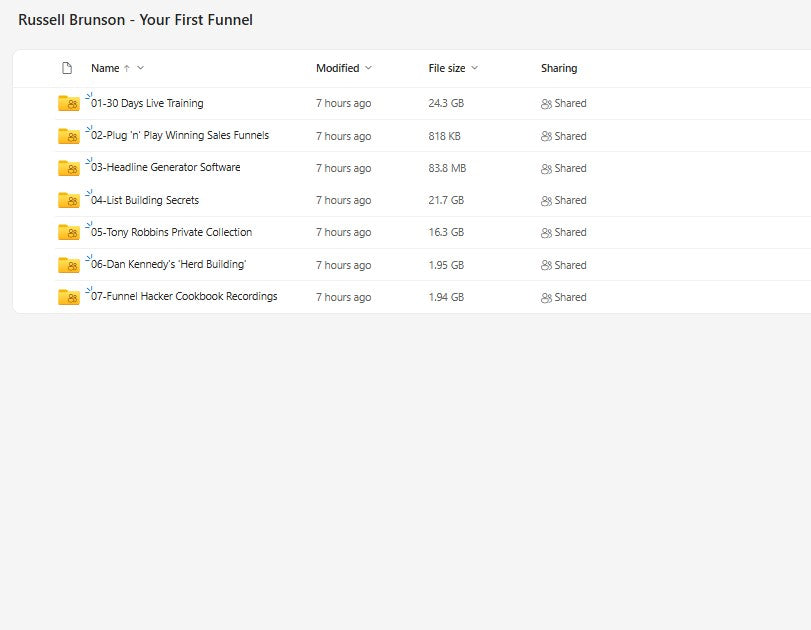Click Shared status for 03-Headline Generator Software
This screenshot has width=811, height=630.
[x=570, y=168]
